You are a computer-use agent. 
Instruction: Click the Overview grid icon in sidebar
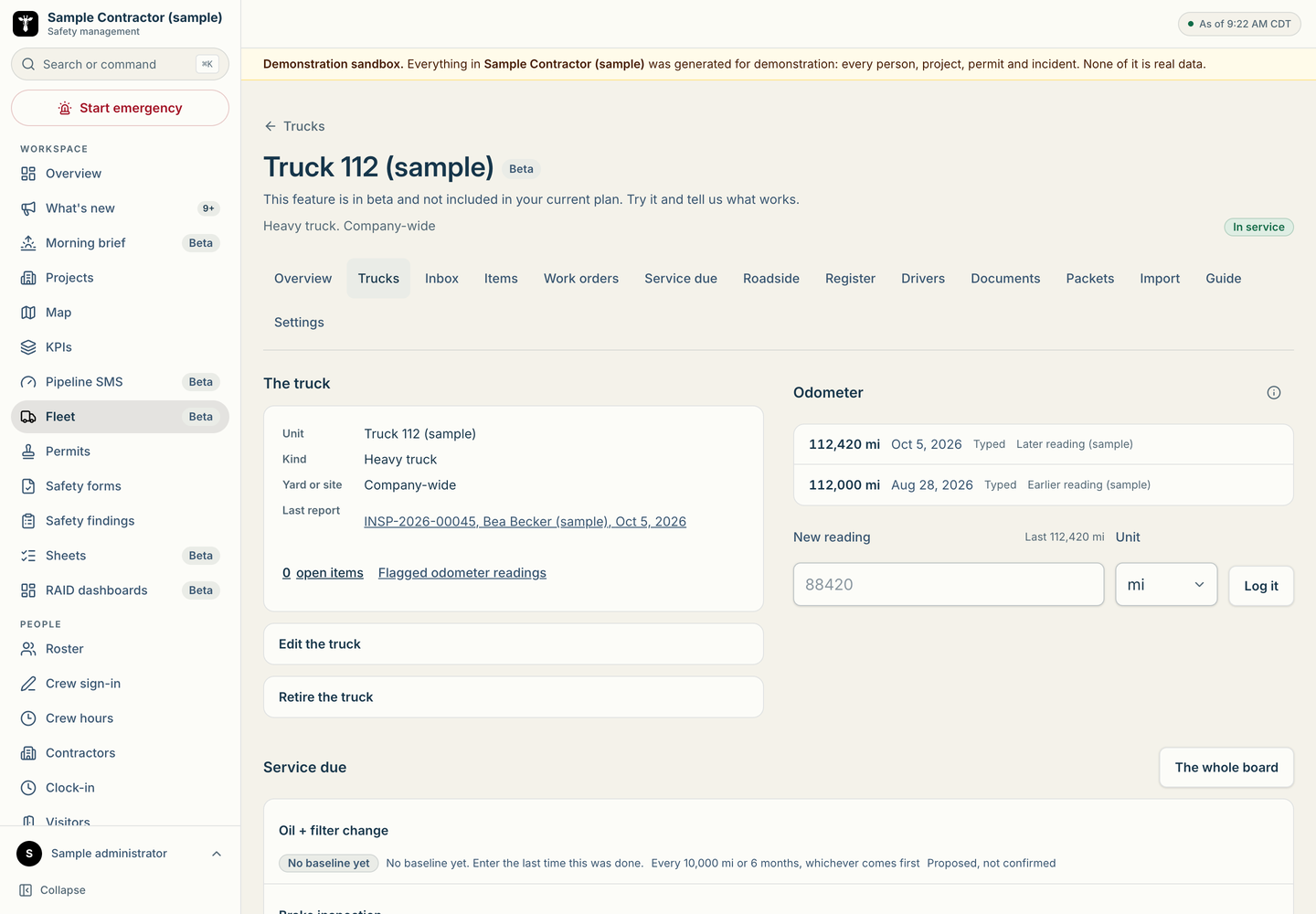[28, 174]
